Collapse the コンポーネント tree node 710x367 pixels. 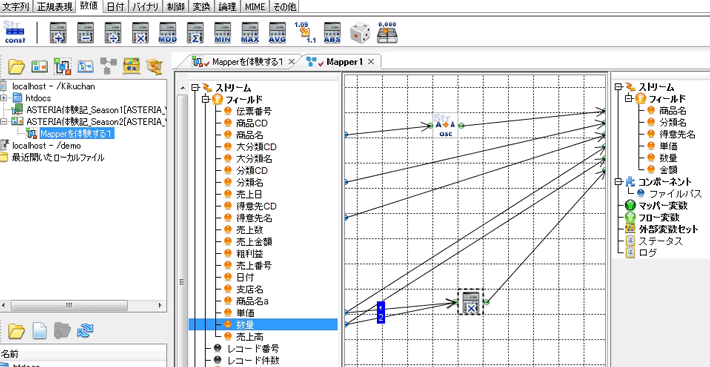[x=619, y=181]
